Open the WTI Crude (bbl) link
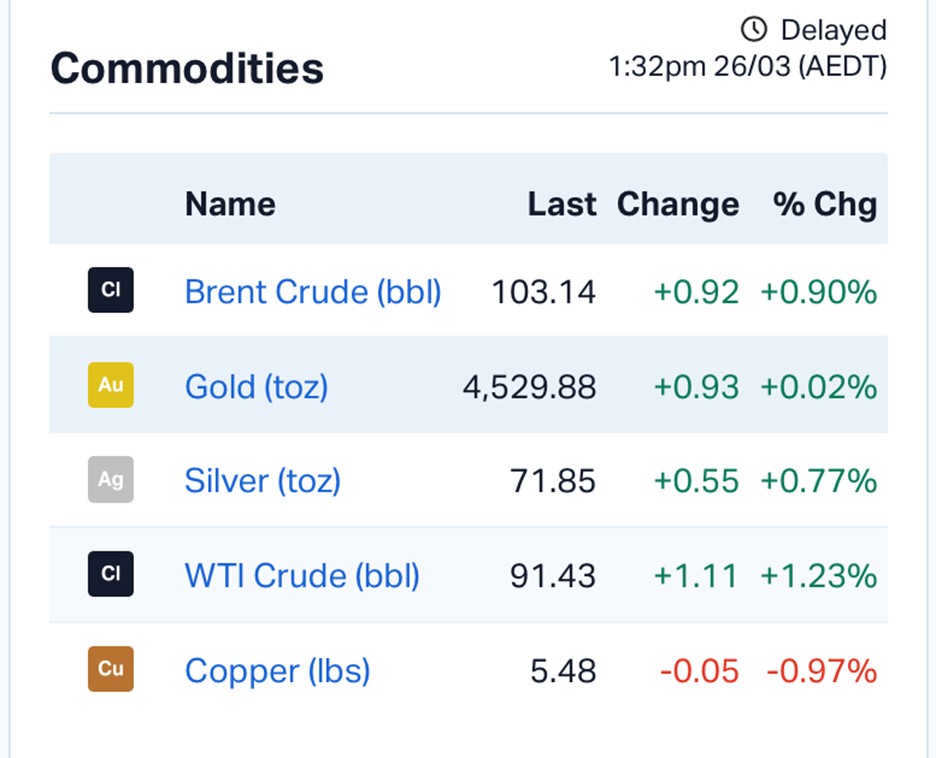 tap(302, 576)
